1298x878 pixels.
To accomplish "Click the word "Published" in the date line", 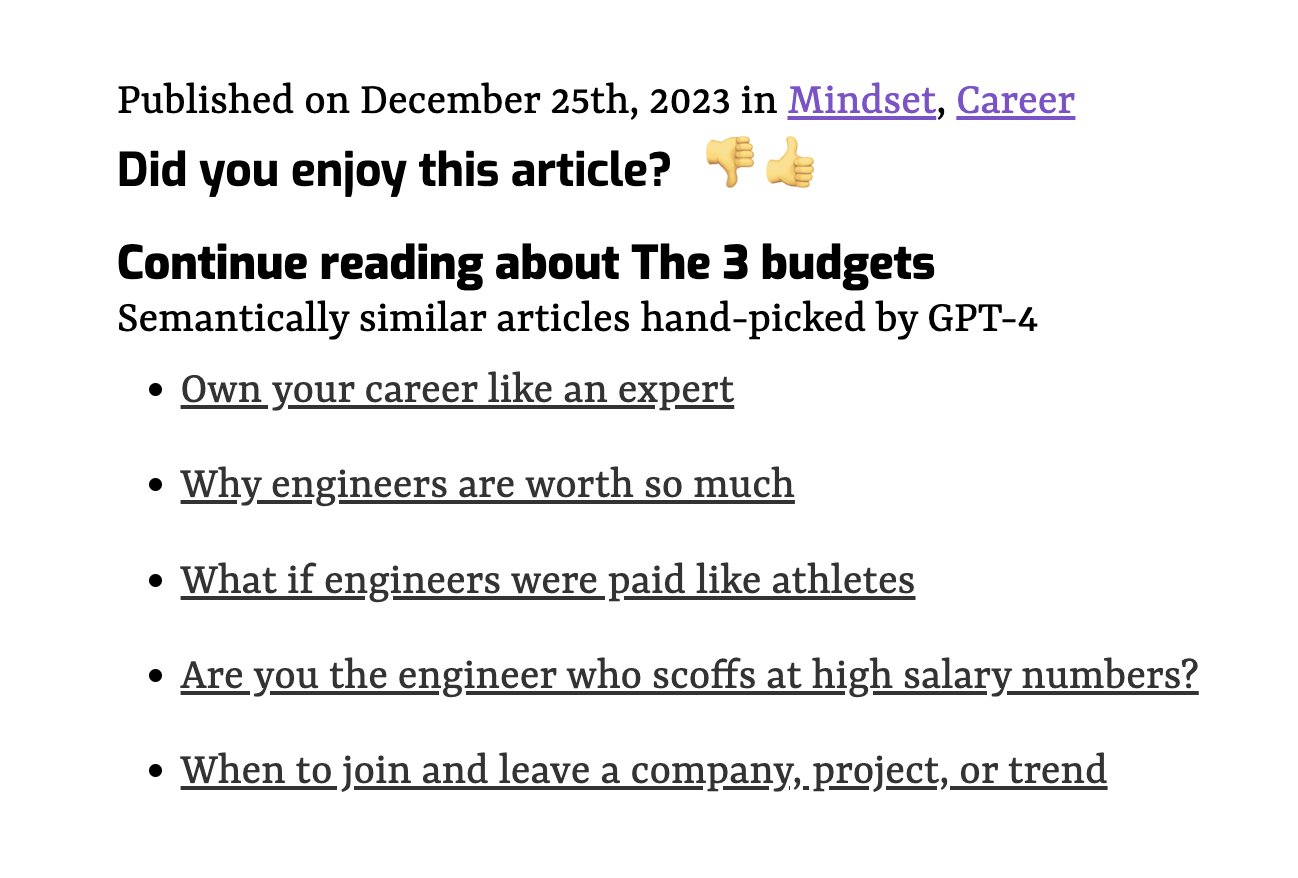I will [x=206, y=101].
